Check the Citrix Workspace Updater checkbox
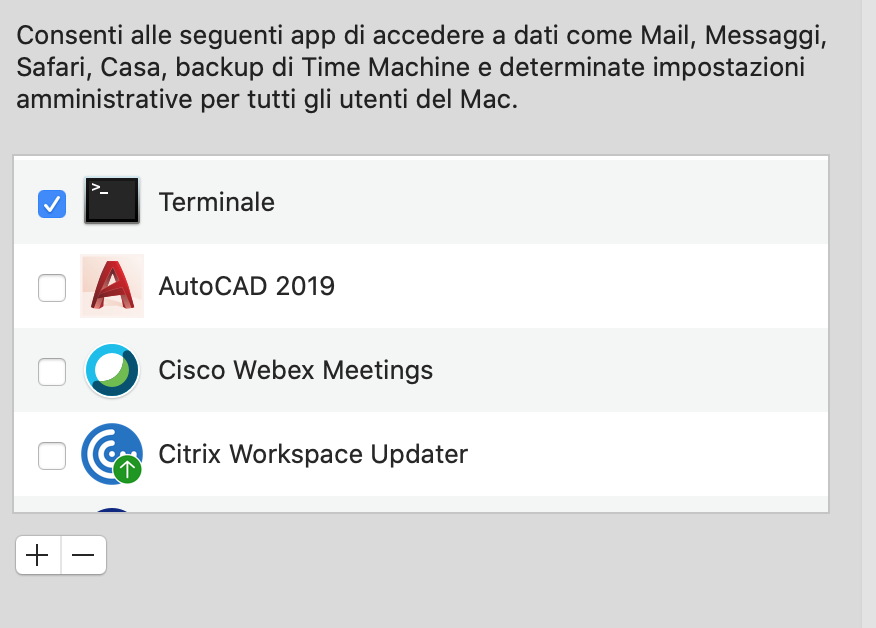Image resolution: width=876 pixels, height=628 pixels. (52, 456)
